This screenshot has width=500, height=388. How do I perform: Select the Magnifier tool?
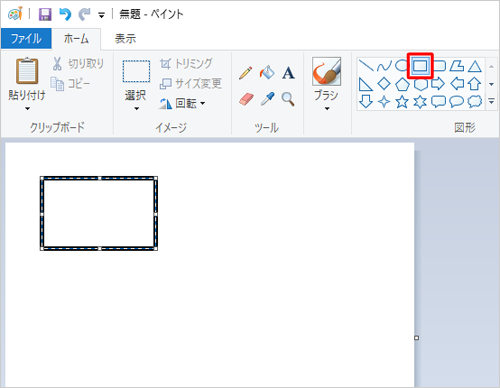[x=288, y=99]
